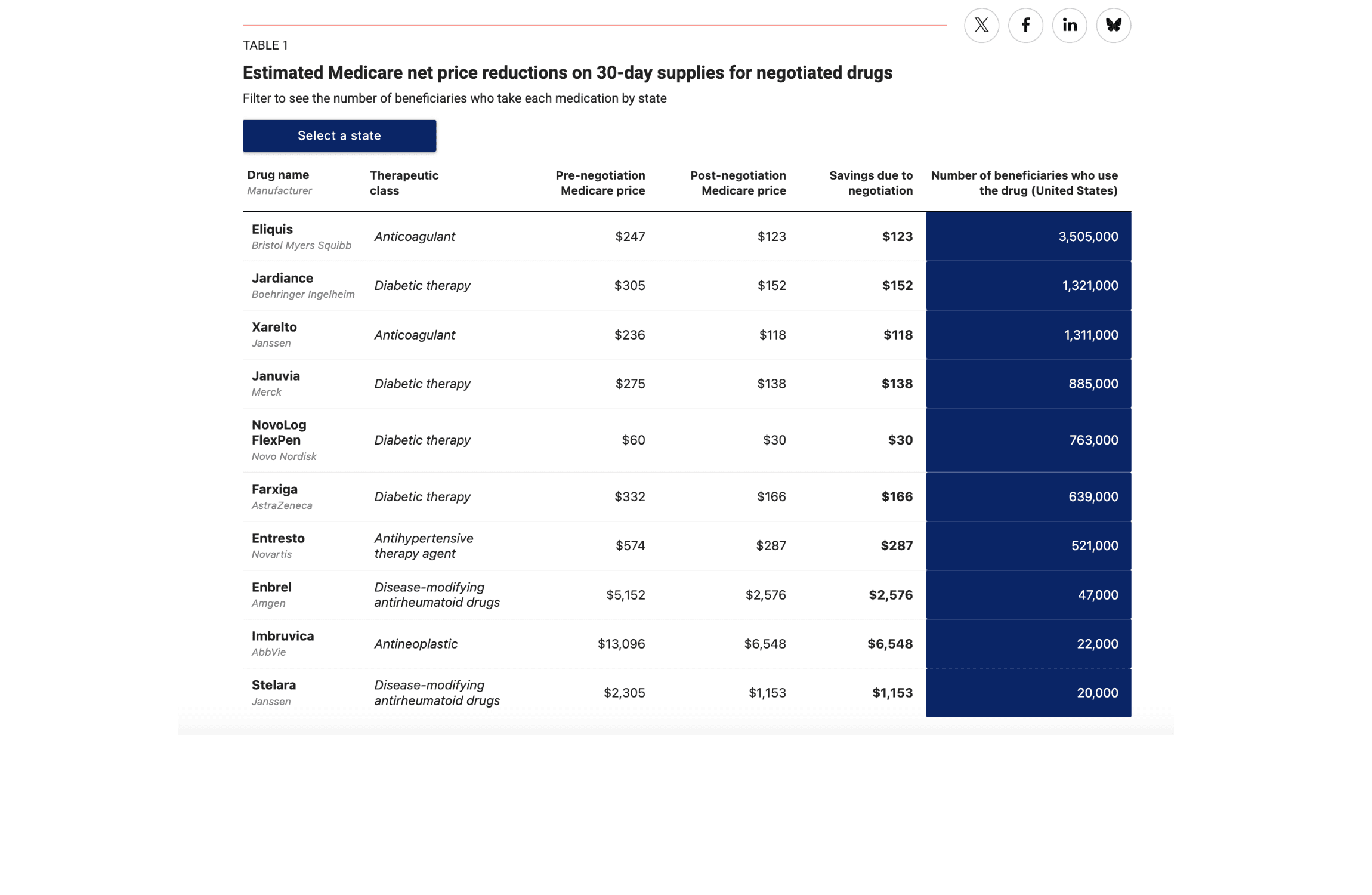This screenshot has width=1372, height=895.
Task: Click the Antineoplastic therapeutic class cell
Action: (416, 644)
